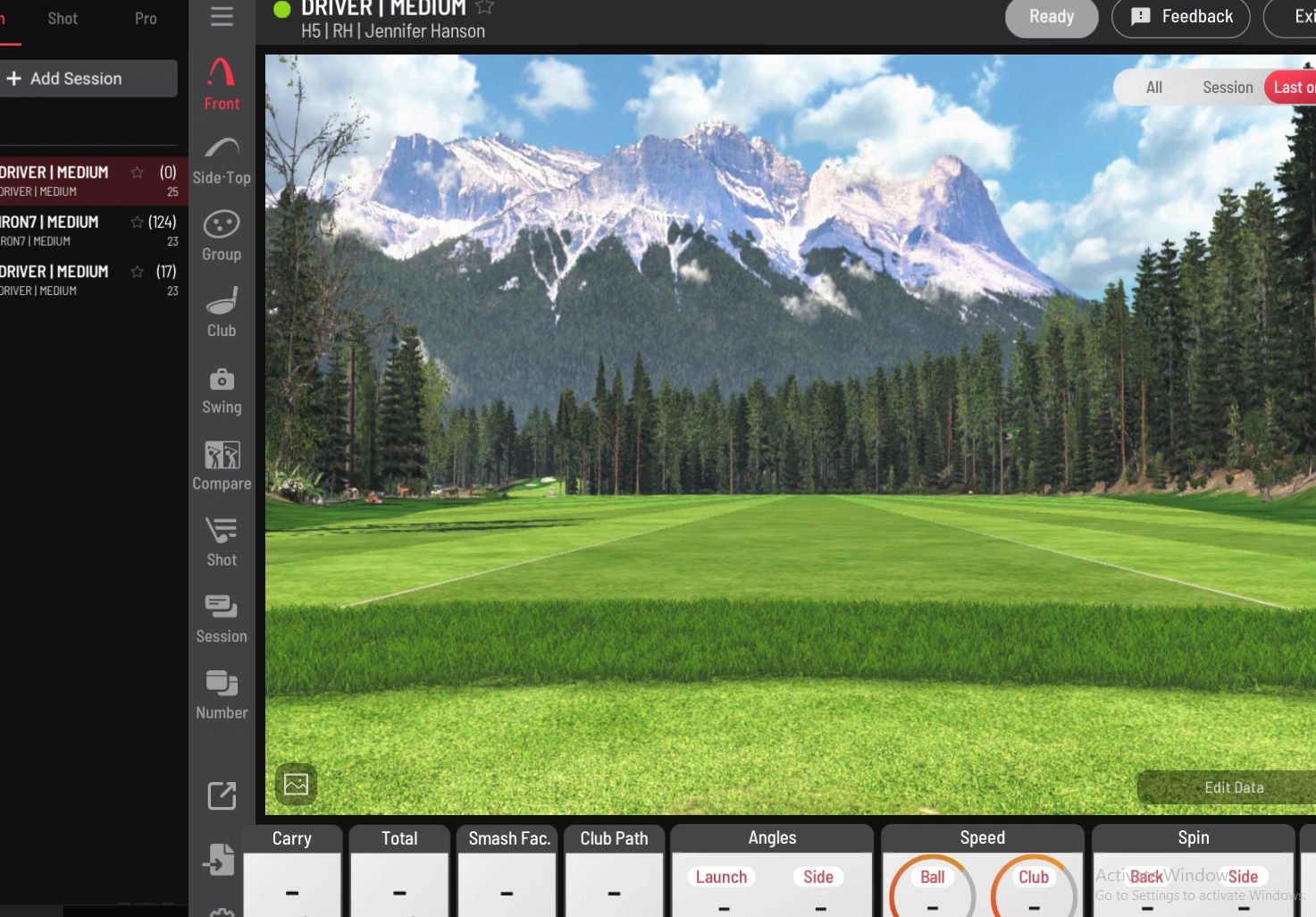This screenshot has height=917, width=1316.
Task: Select the Back spin label
Action: click(1146, 878)
